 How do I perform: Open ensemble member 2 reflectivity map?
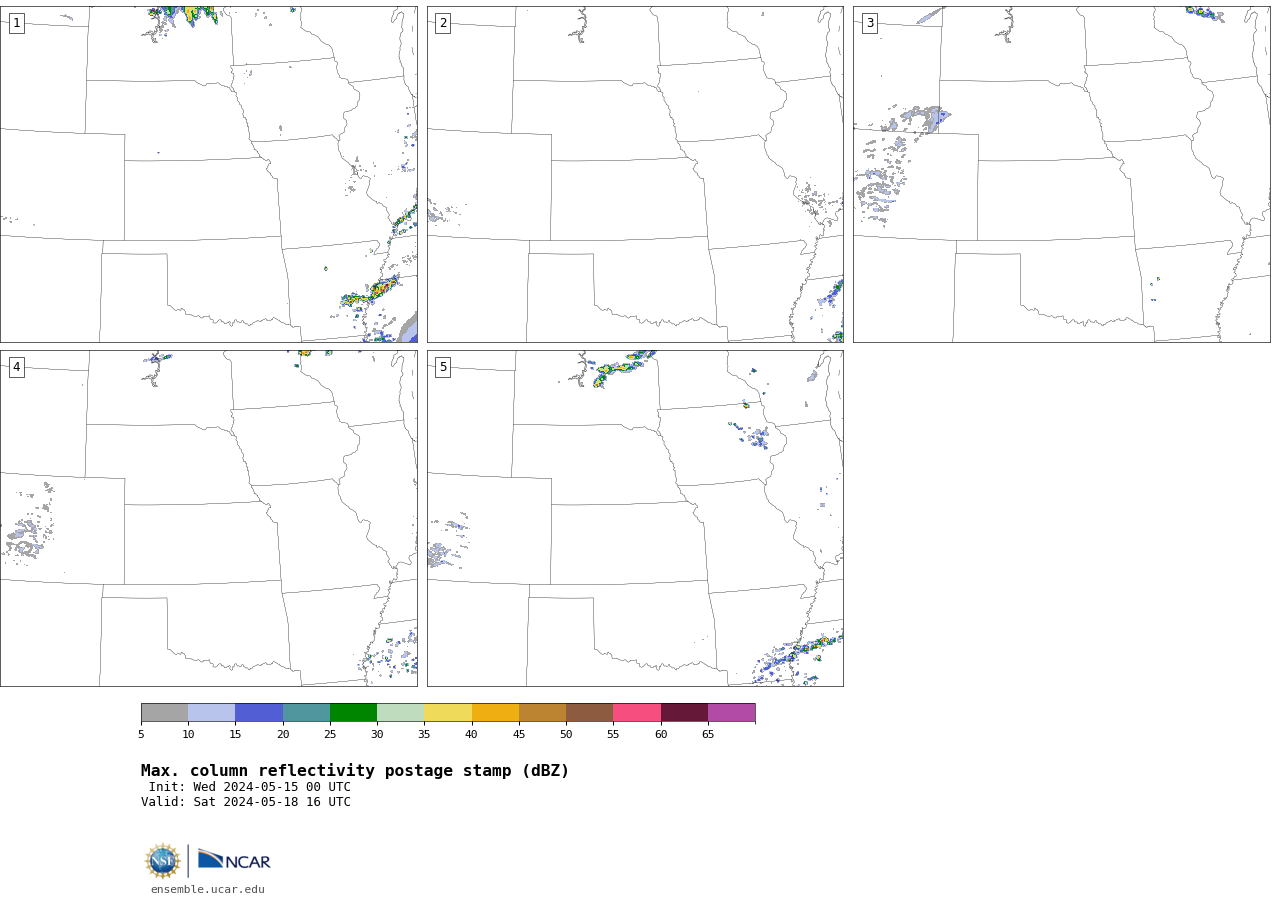(635, 174)
